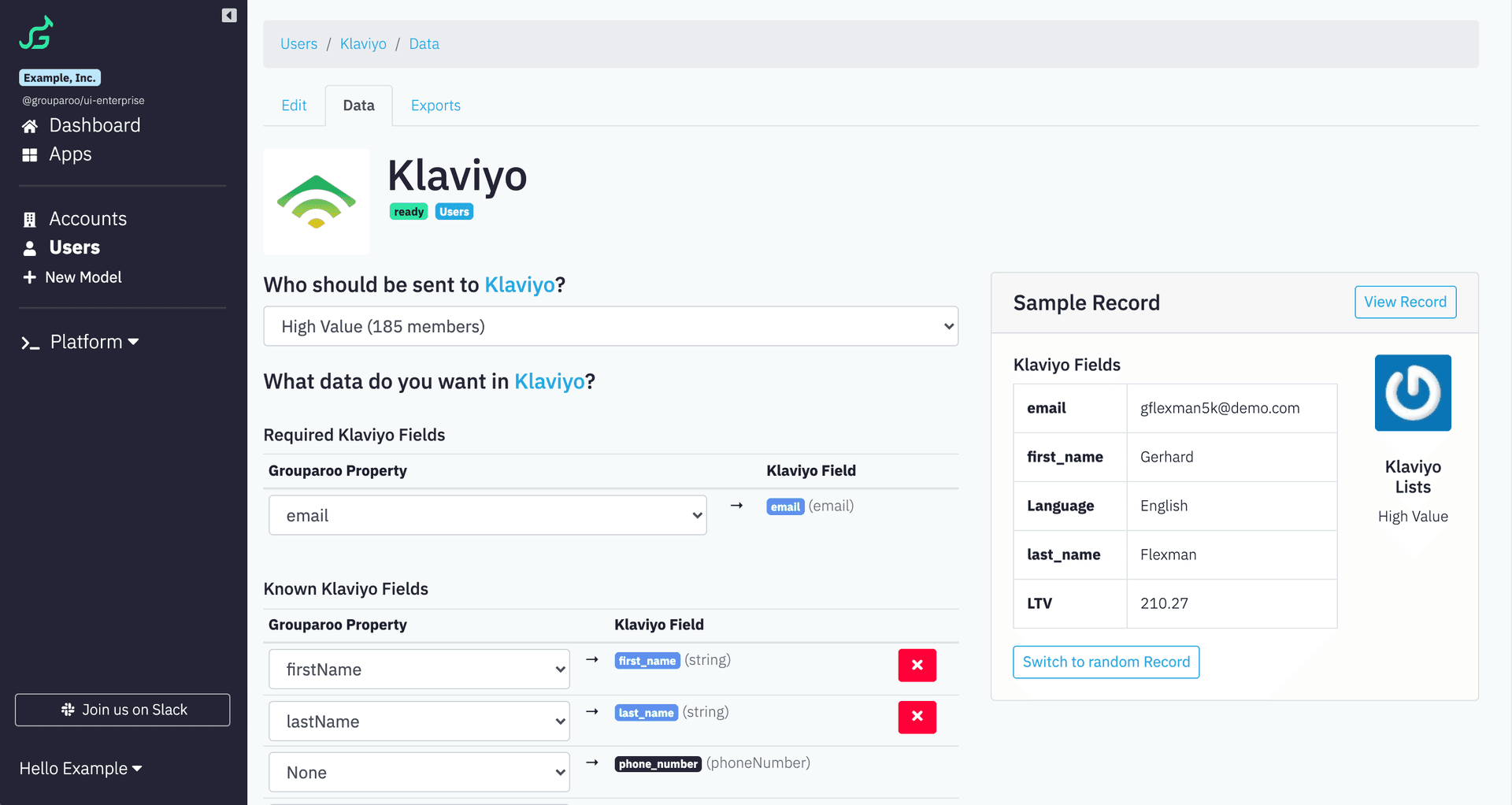Click the Flexman last_name value
The height and width of the screenshot is (805, 1512).
coord(1168,555)
